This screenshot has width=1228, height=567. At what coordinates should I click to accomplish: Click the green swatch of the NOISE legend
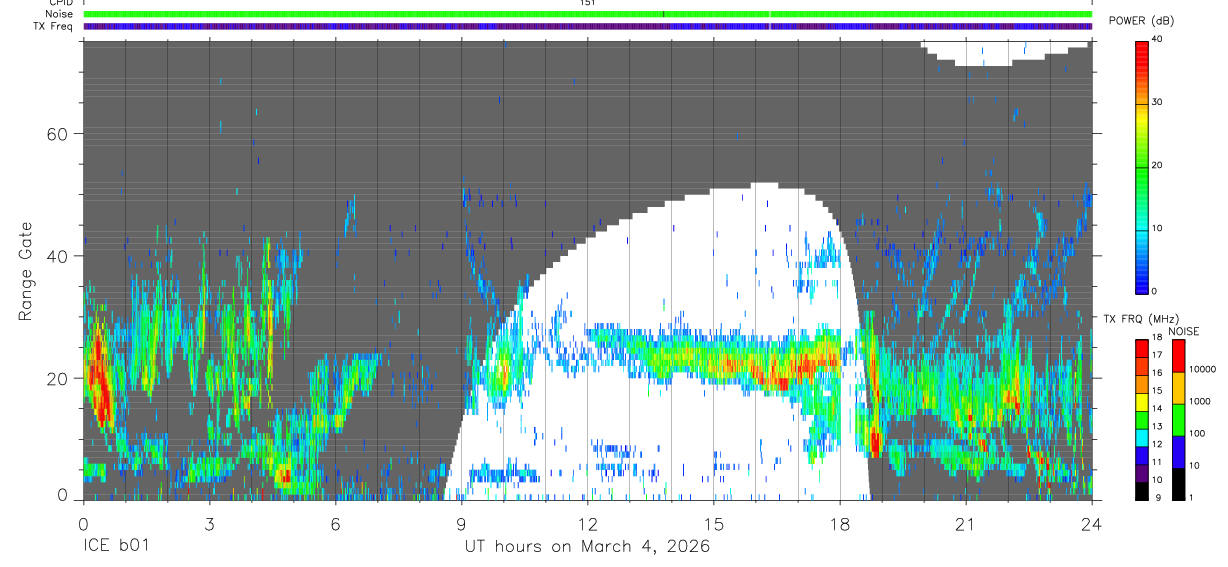pos(1178,420)
